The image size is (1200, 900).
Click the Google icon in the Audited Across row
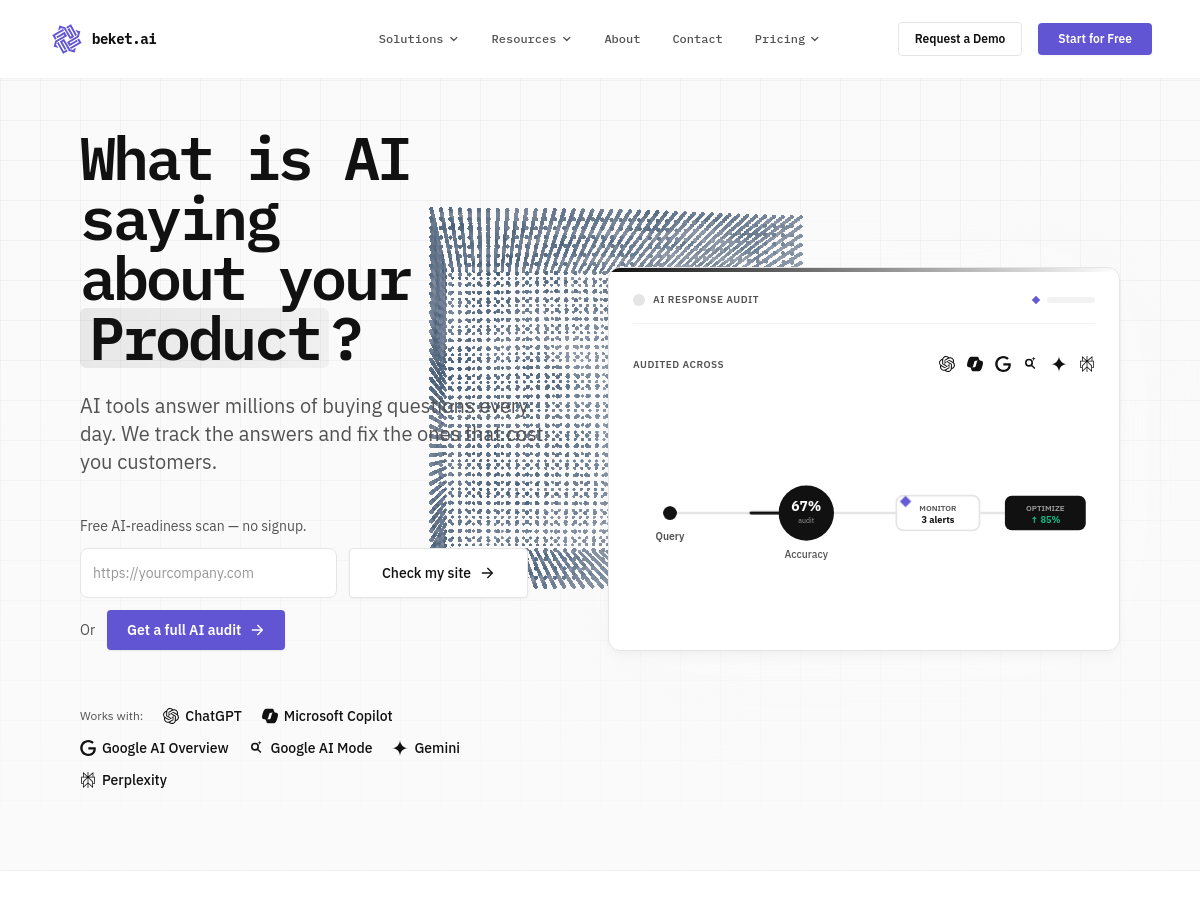pyautogui.click(x=1003, y=364)
